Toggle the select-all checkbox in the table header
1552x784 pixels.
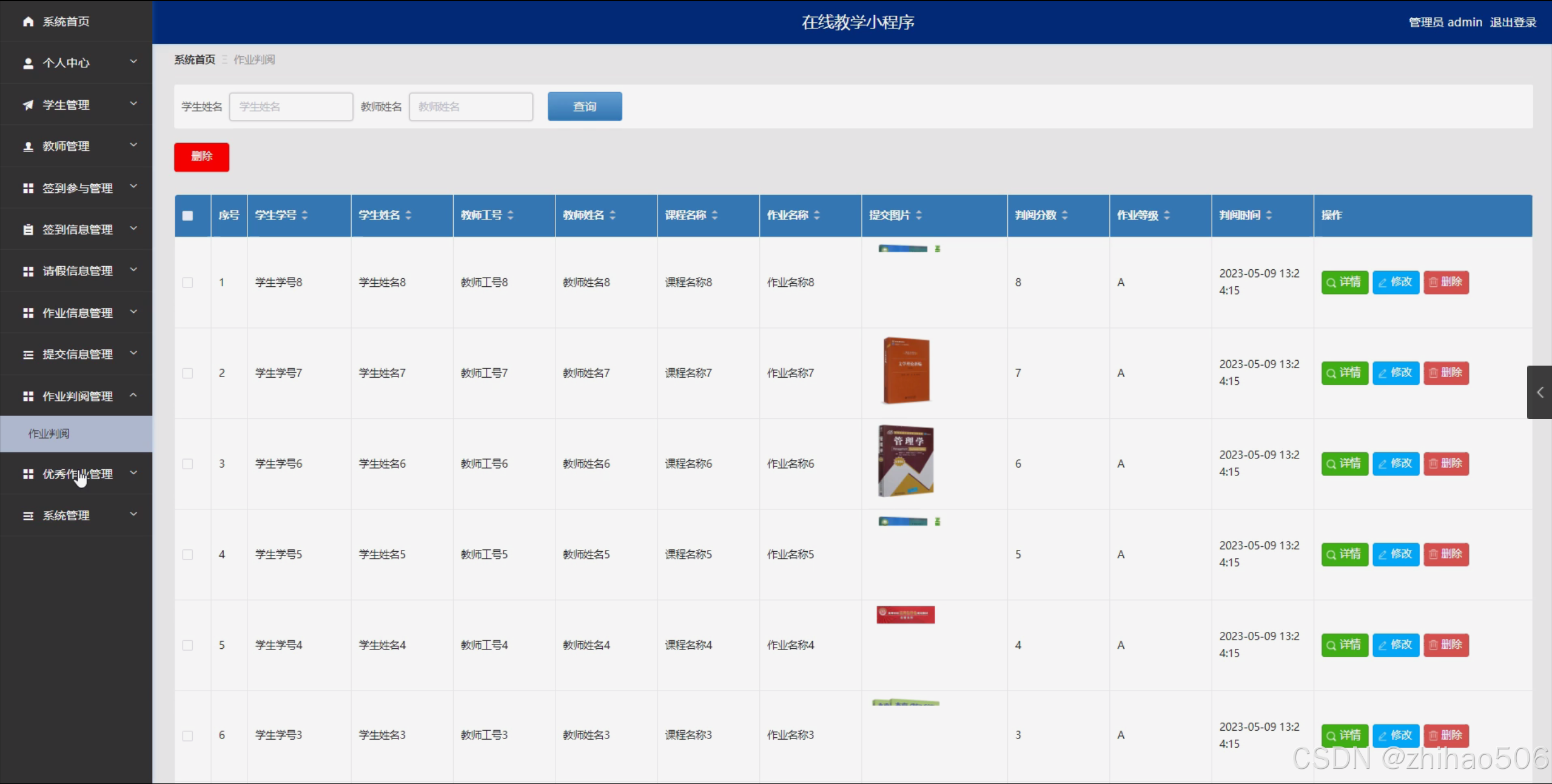tap(187, 215)
